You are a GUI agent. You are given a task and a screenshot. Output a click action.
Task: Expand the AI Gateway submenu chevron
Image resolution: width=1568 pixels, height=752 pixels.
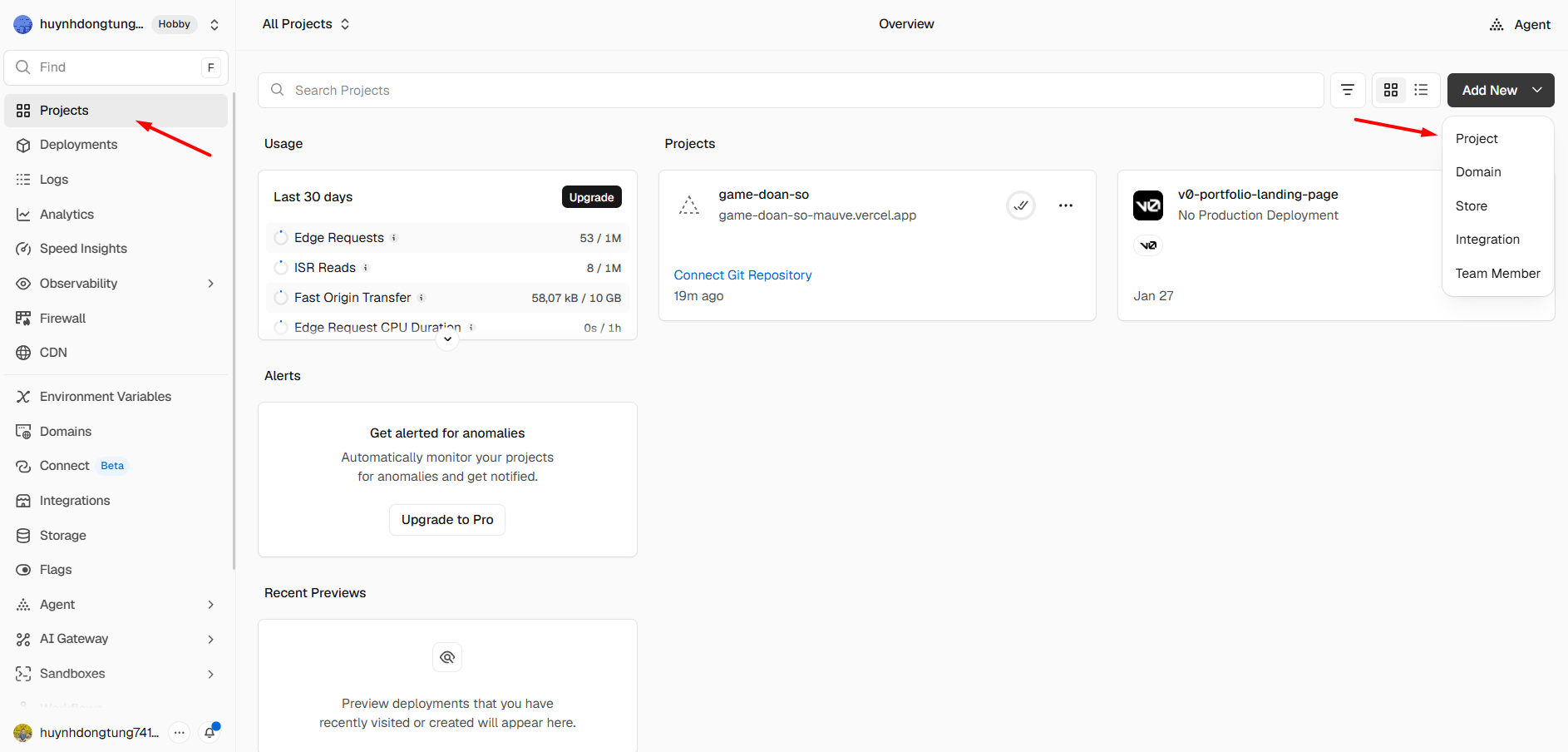[211, 639]
